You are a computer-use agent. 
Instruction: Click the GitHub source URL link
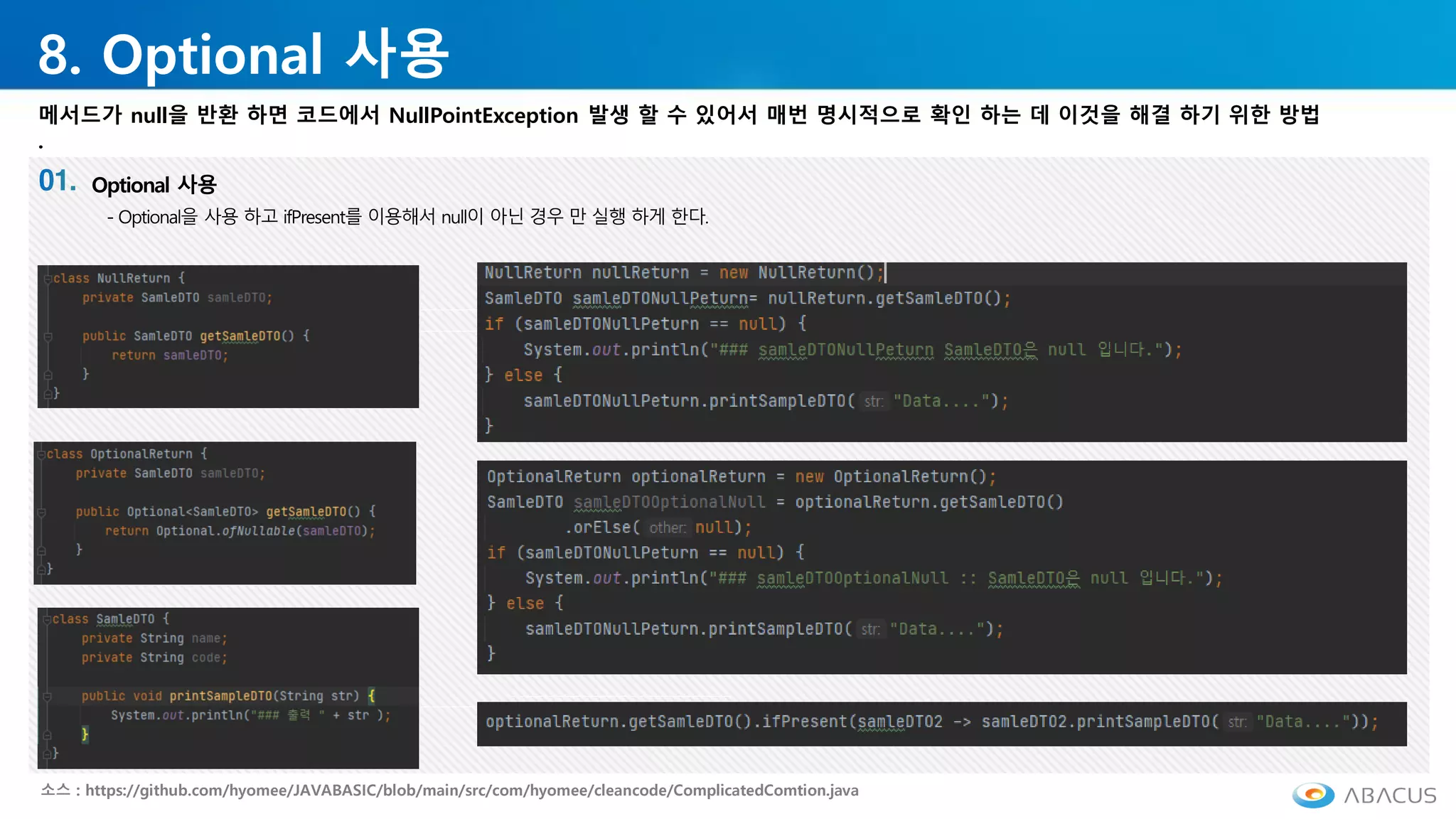point(471,791)
